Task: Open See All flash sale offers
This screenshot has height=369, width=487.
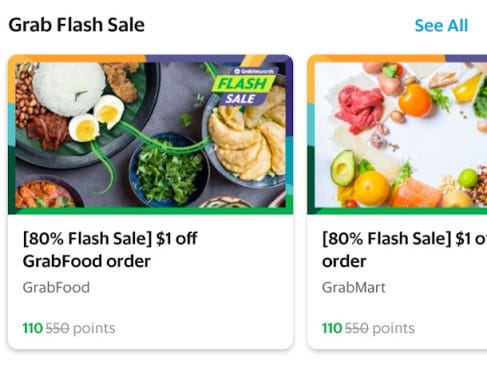Action: [441, 25]
